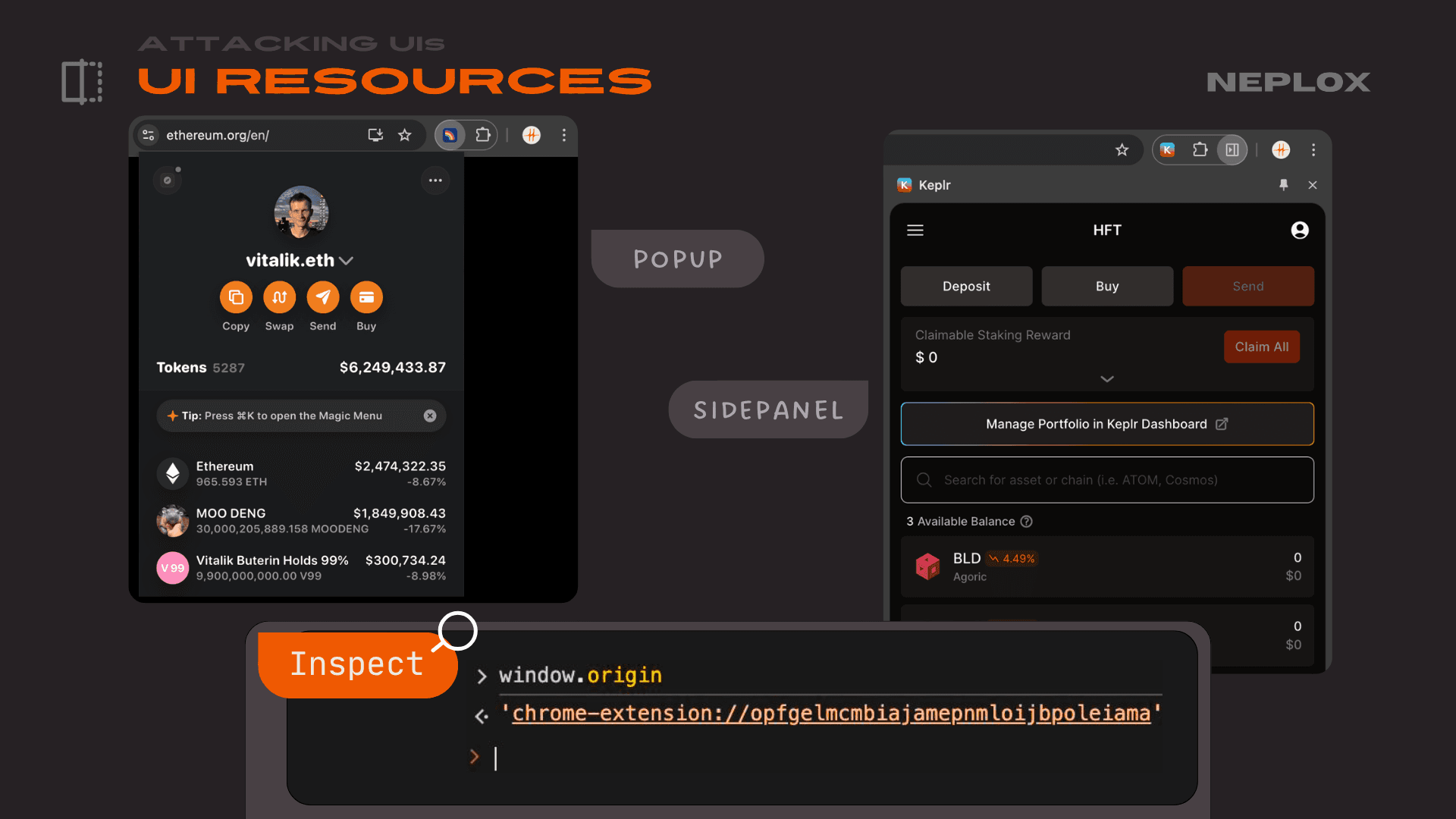Screen dimensions: 1456x819
Task: Switch to the Deposit tab in Keplr
Action: pyautogui.click(x=966, y=286)
